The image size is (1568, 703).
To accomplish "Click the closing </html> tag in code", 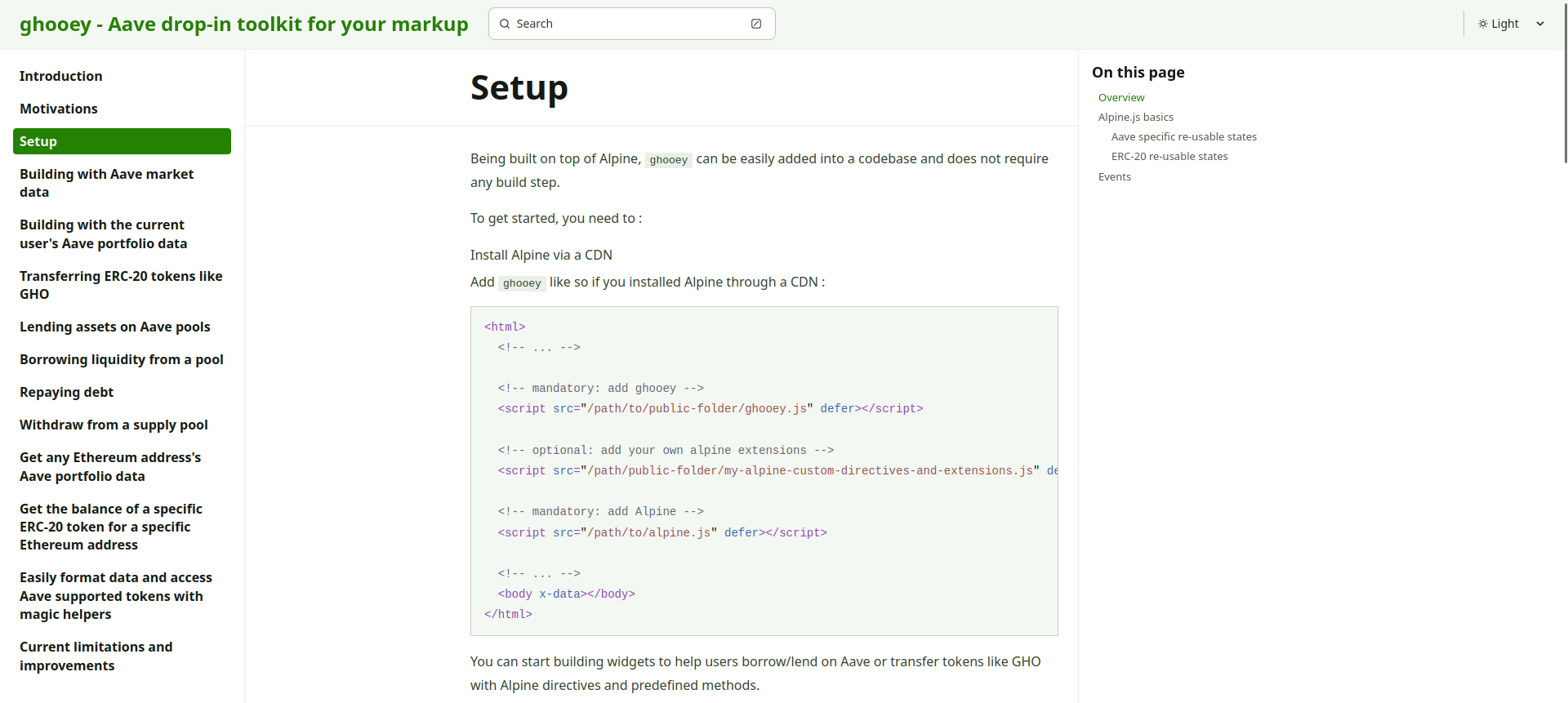I will point(508,614).
